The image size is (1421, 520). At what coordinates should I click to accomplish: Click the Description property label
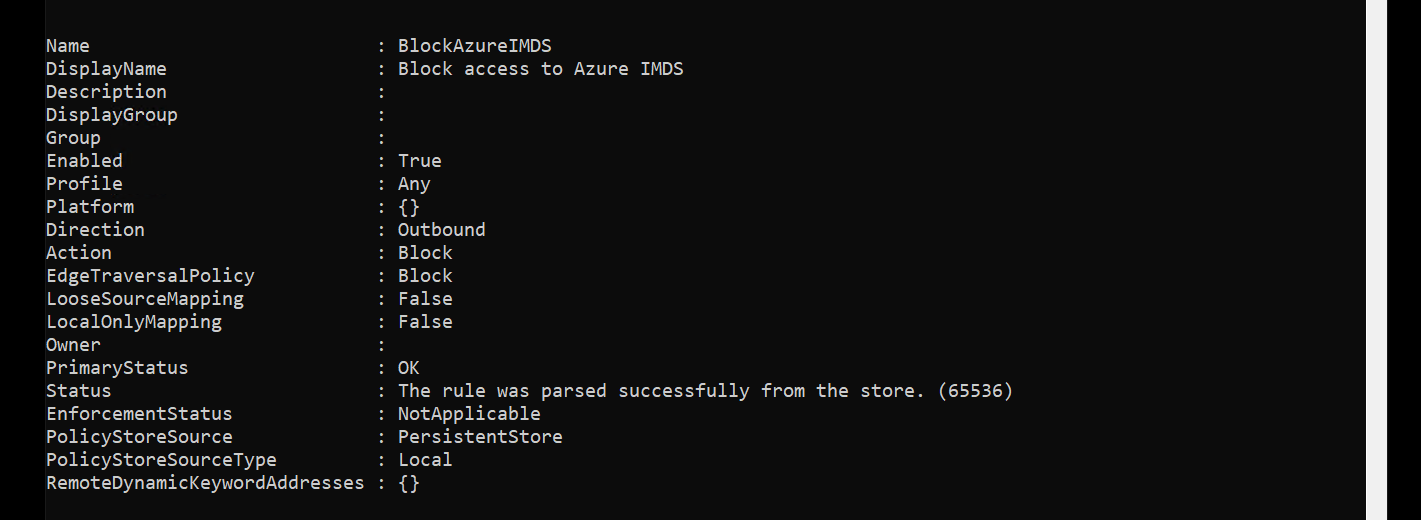point(106,92)
